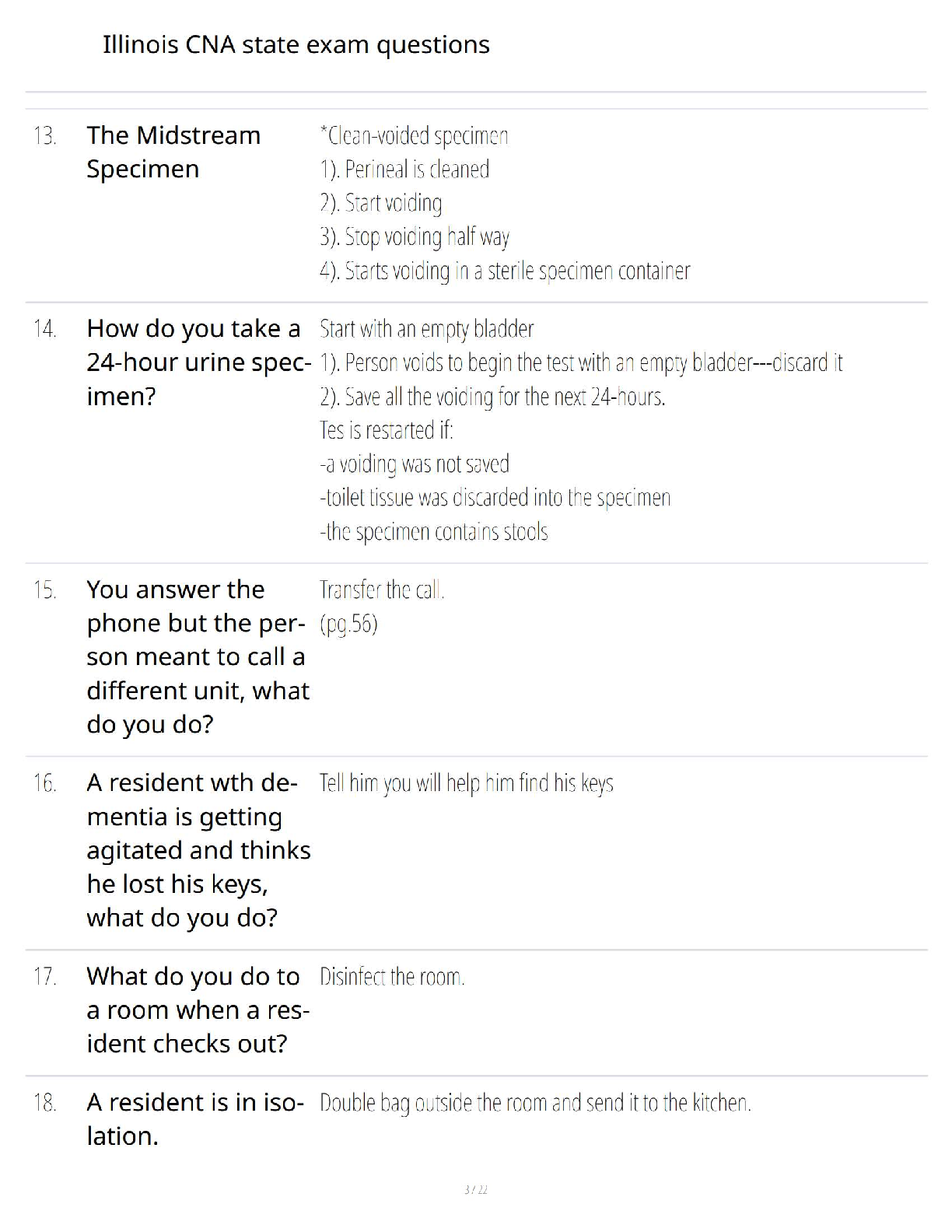Viewport: 952px width, 1232px height.
Task: Click "Start with an empty bladder" answer line
Action: click(426, 329)
